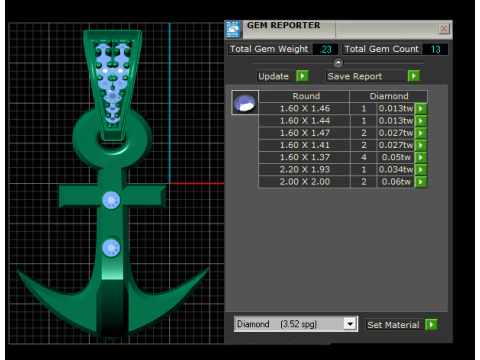
Task: Close the Gem Reporter panel
Action: (444, 29)
